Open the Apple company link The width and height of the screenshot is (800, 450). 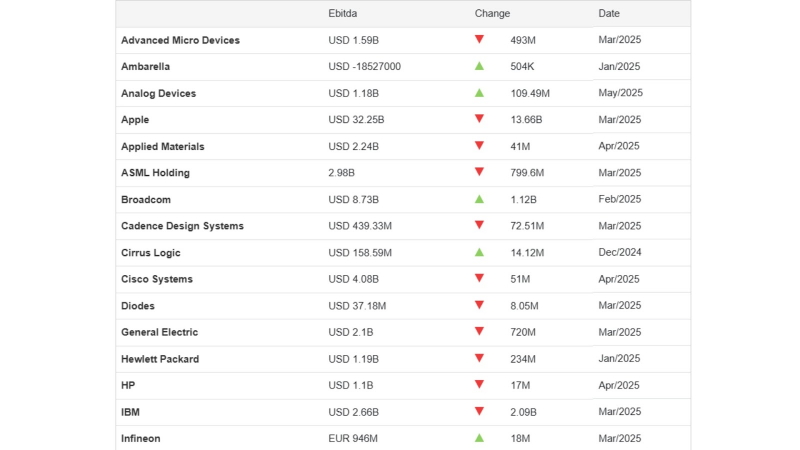tap(135, 119)
